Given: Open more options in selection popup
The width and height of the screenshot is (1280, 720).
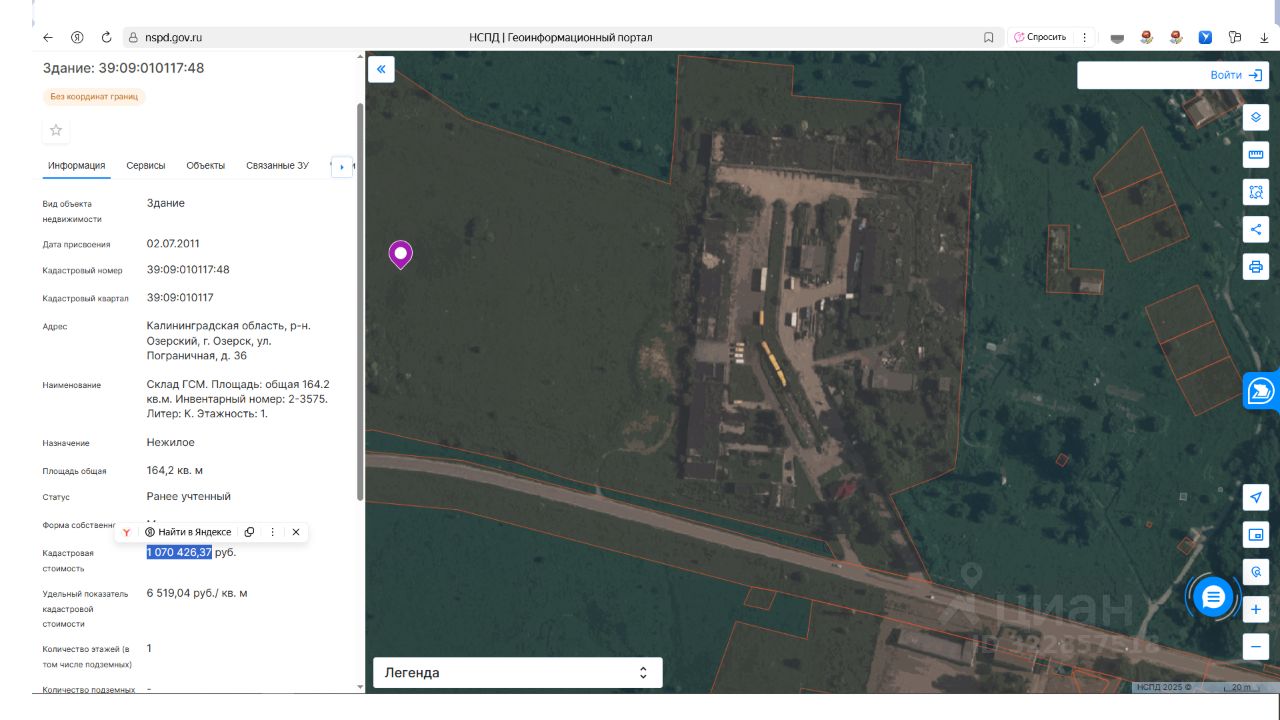Looking at the screenshot, I should [x=273, y=532].
